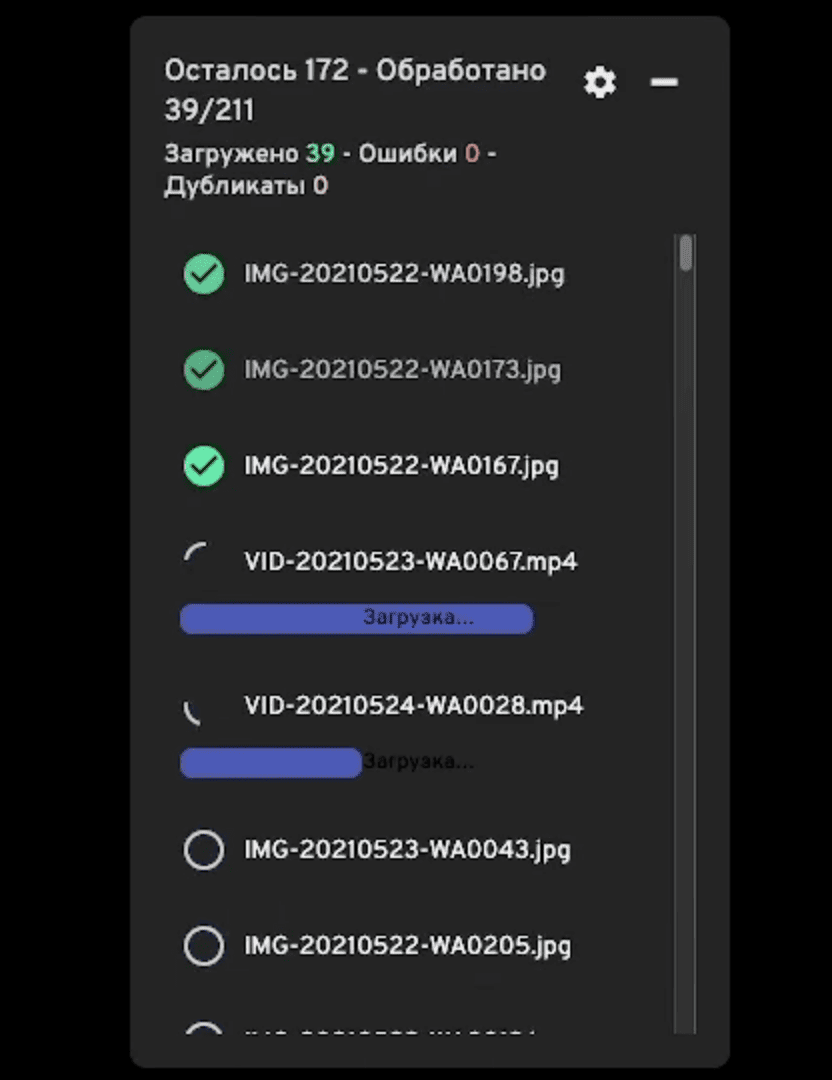
Task: Open the settings gear icon
Action: point(600,83)
